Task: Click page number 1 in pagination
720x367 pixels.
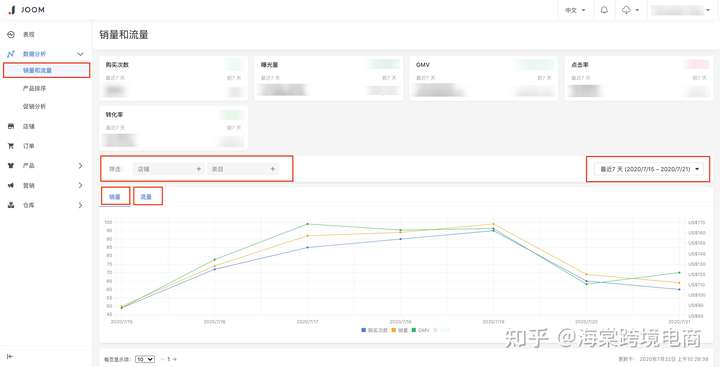Action: click(x=169, y=359)
